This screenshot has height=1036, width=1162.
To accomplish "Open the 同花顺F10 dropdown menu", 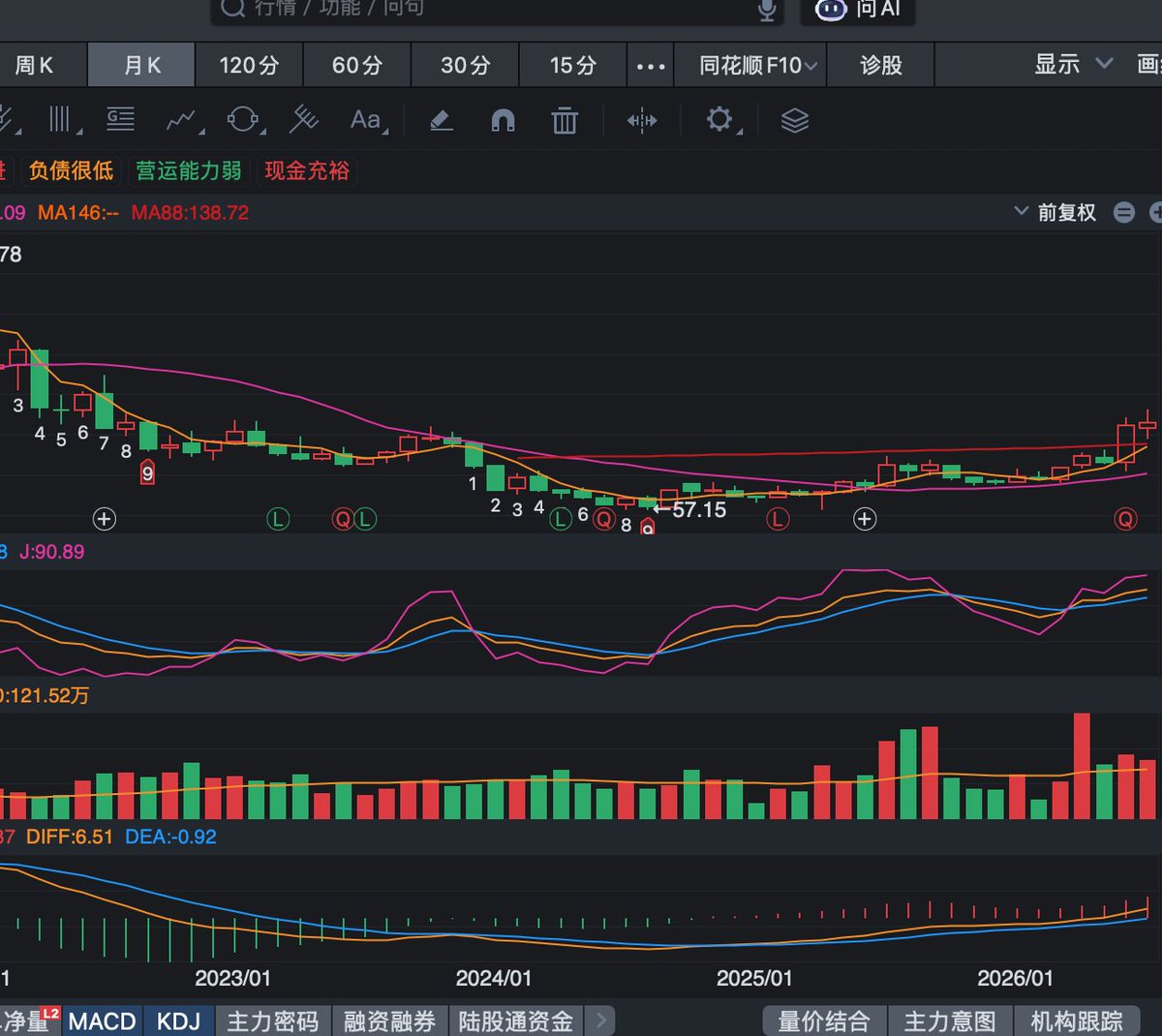I will [x=758, y=65].
